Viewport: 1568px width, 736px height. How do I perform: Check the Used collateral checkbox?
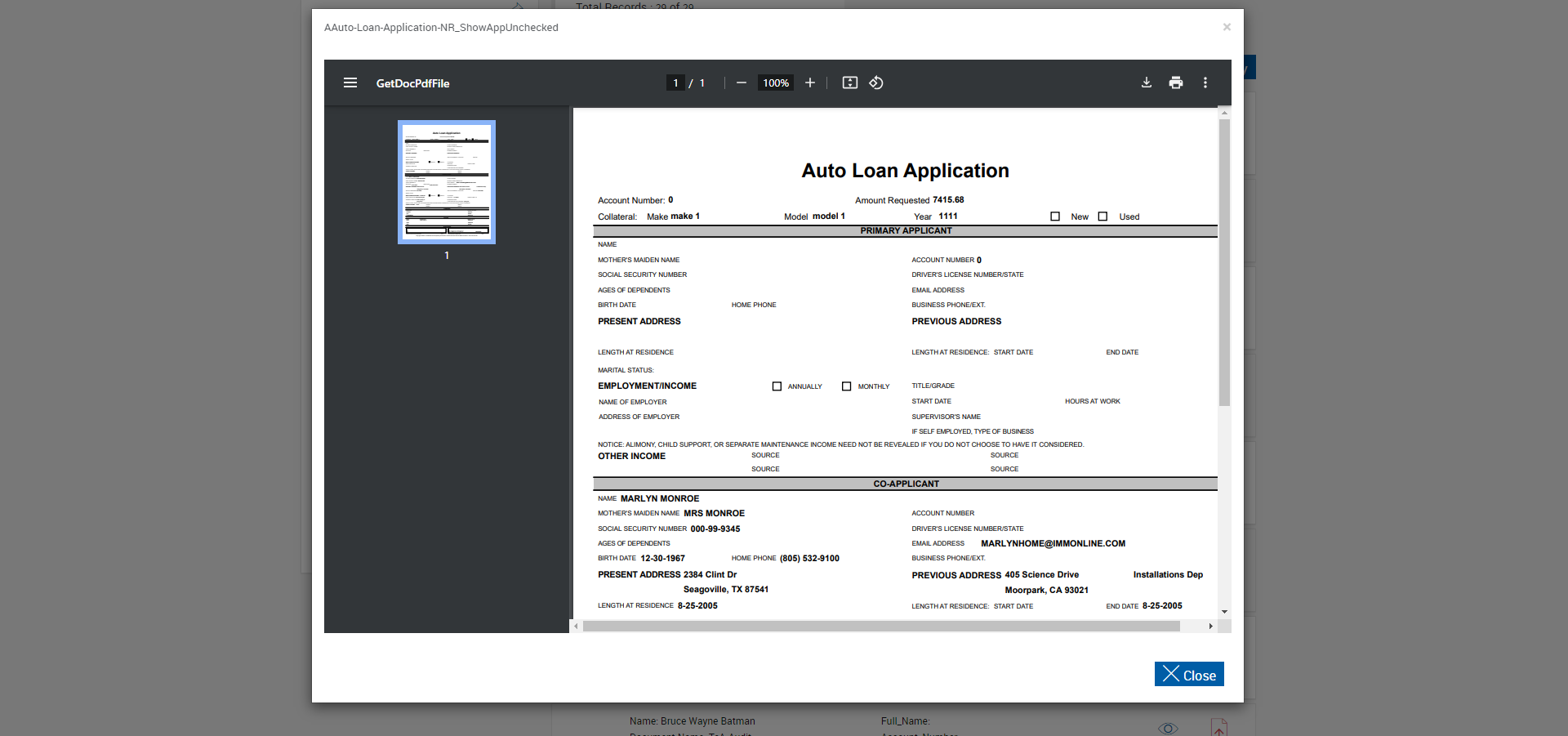(x=1102, y=216)
